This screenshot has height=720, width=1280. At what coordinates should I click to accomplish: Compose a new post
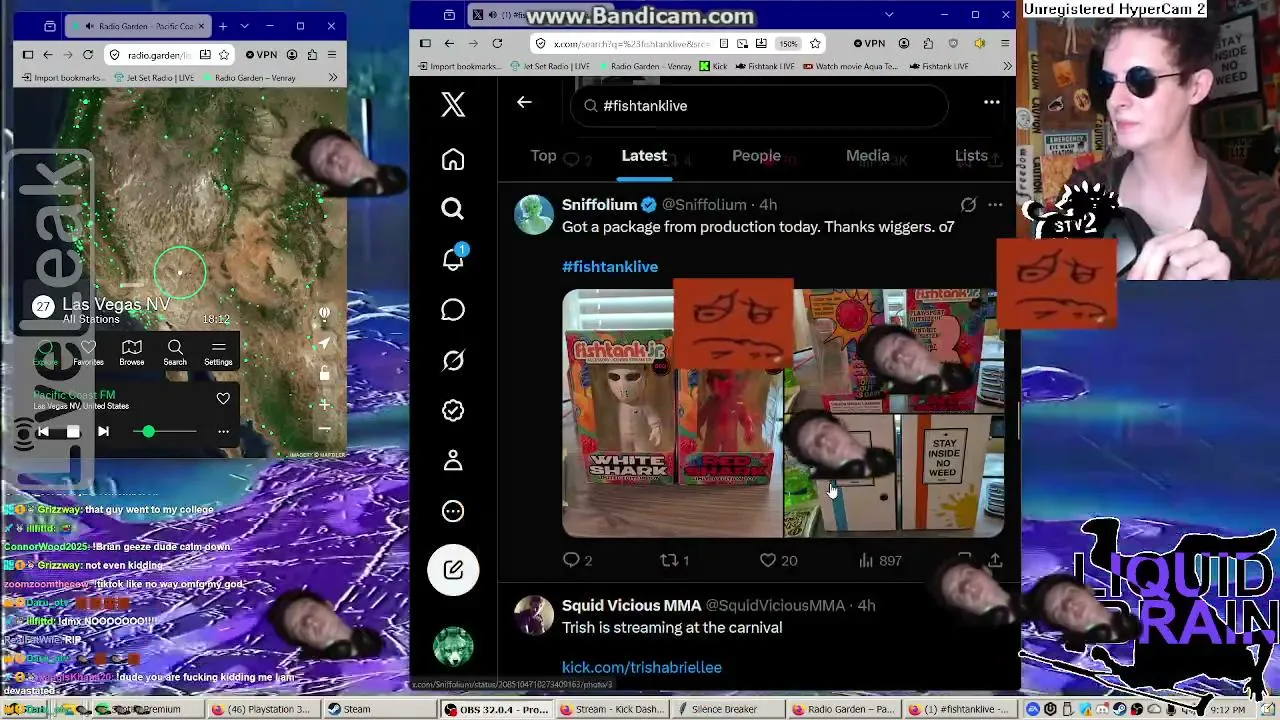(x=453, y=570)
